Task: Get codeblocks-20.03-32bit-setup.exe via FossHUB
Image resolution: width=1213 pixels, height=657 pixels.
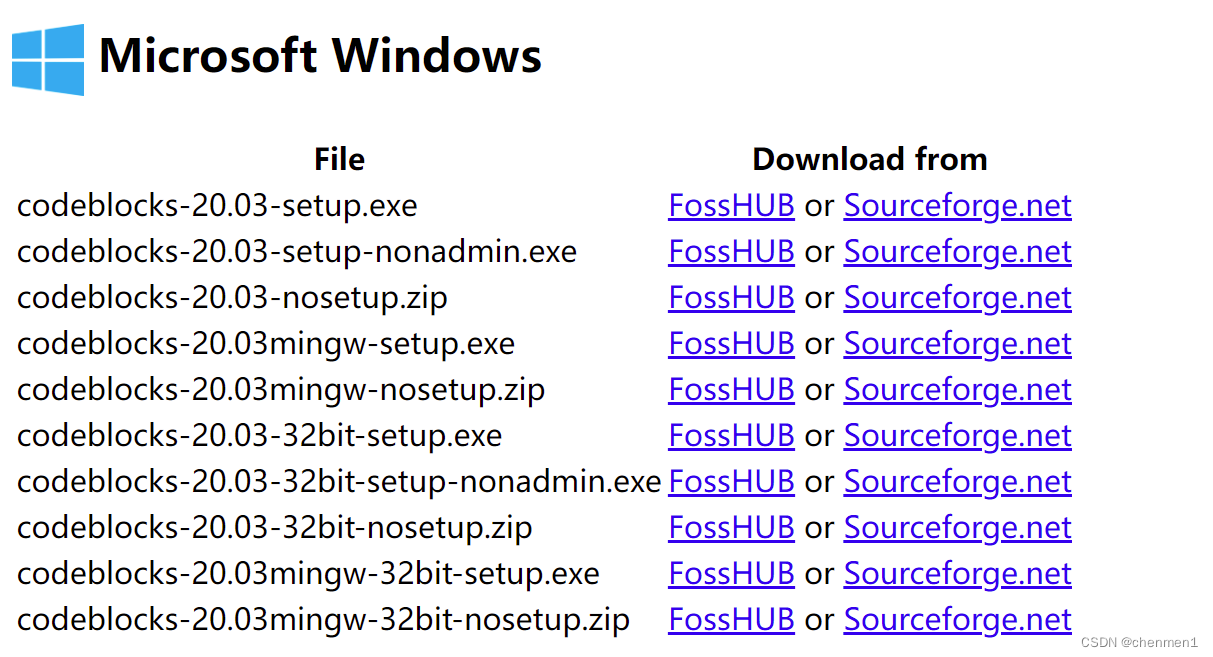Action: (731, 435)
